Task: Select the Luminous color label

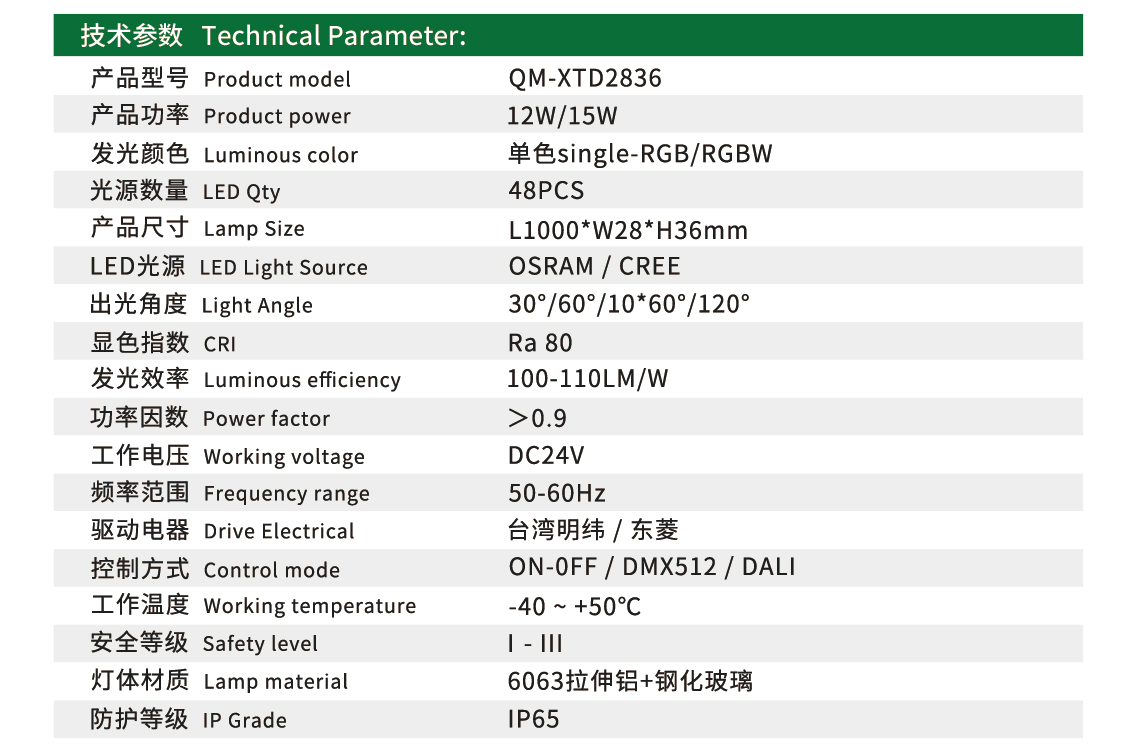Action: pyautogui.click(x=280, y=155)
